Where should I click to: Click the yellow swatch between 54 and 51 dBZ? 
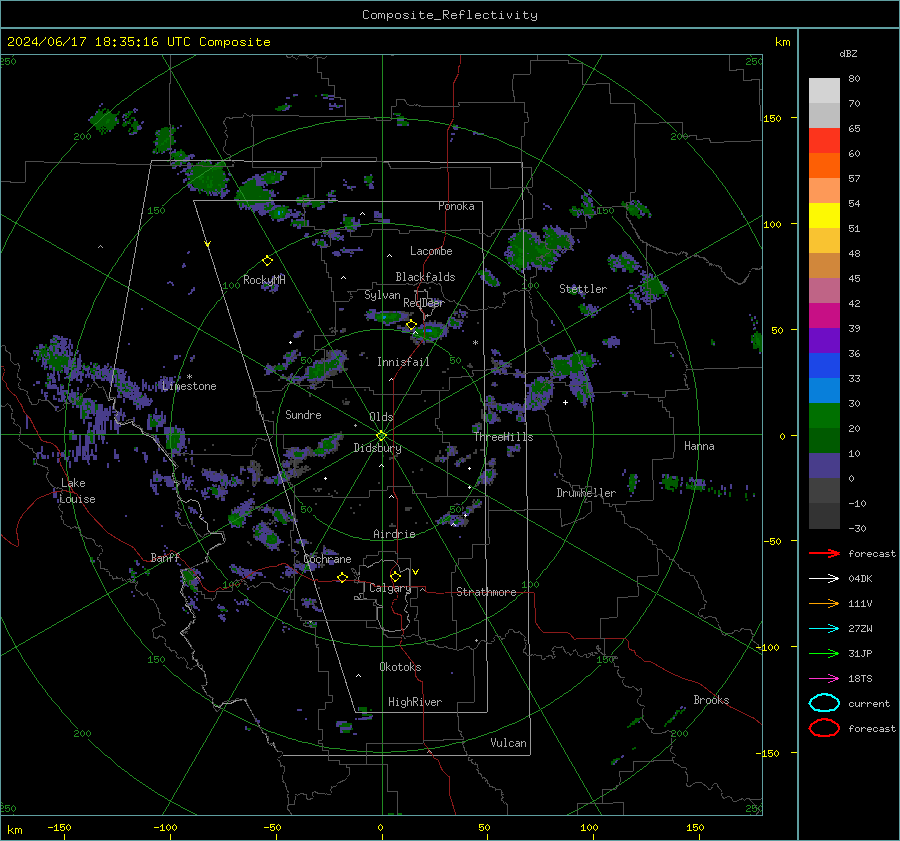tap(824, 216)
